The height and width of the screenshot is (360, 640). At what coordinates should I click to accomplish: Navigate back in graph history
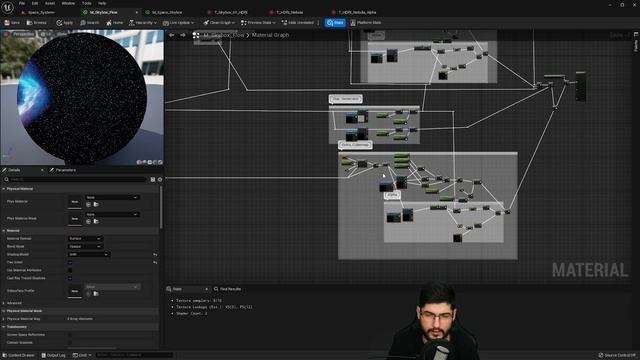(172, 35)
